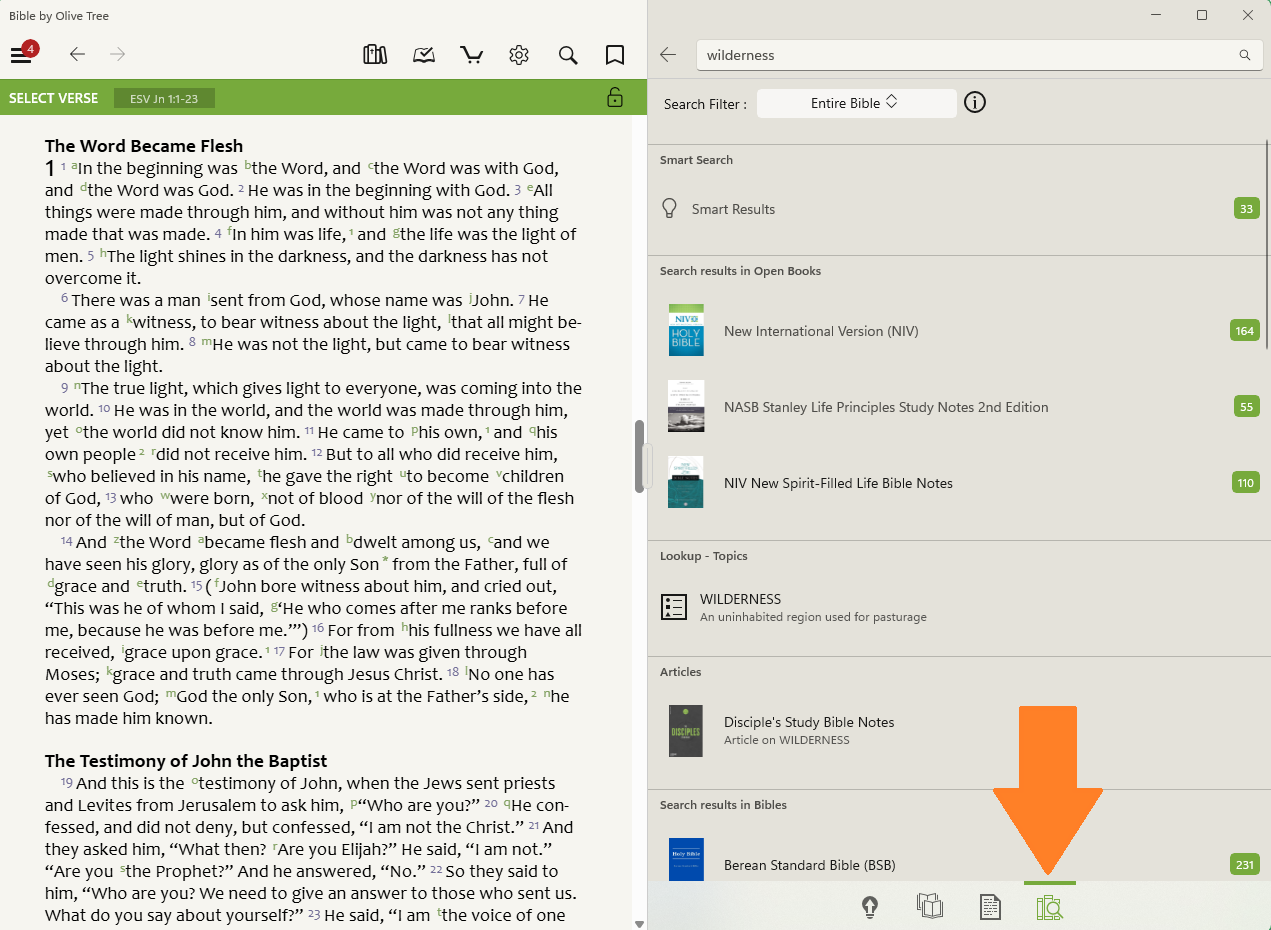Click the magnifier inside search box
This screenshot has width=1271, height=930.
coord(1245,55)
